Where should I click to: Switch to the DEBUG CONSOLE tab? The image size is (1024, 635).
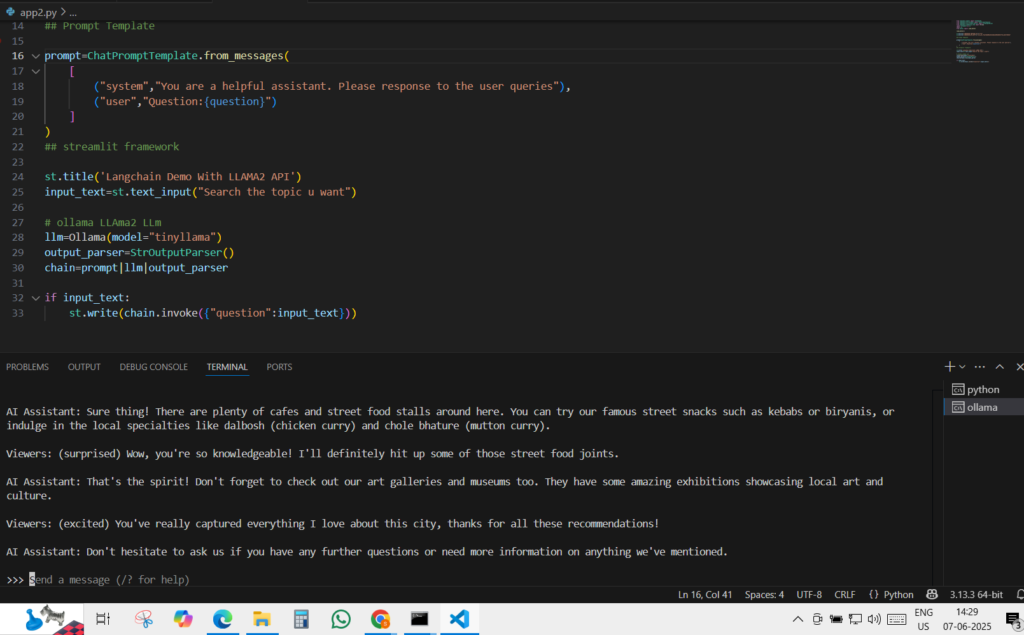153,367
